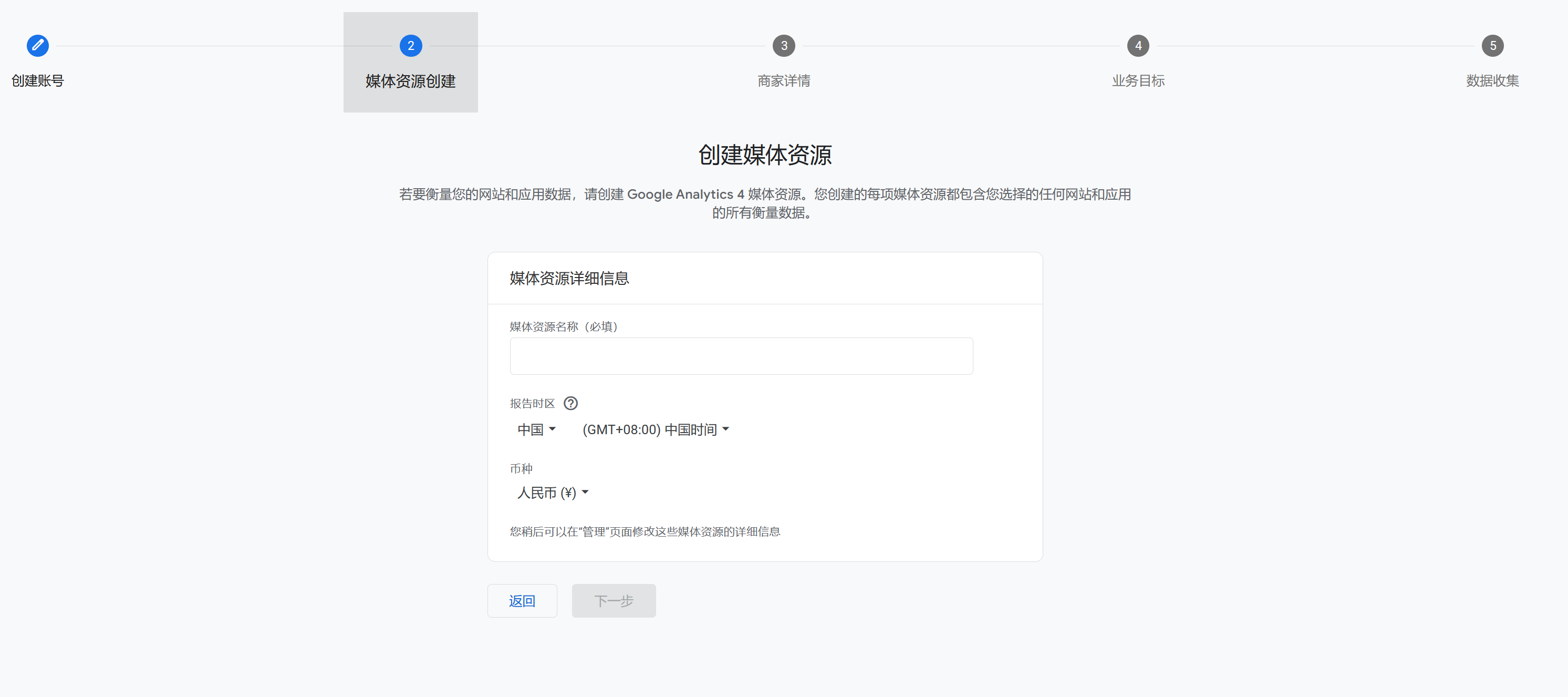
Task: Expand the (GMT+08:00) 中国时间 timezone dropdown
Action: point(656,429)
